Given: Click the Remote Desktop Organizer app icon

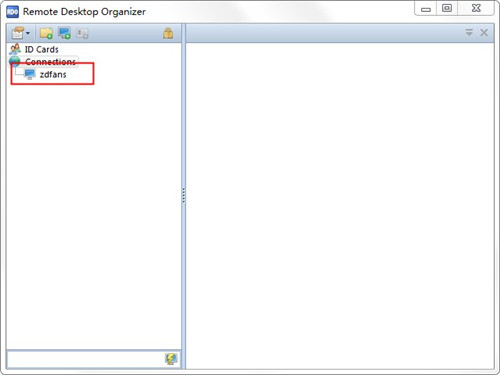Looking at the screenshot, I should pyautogui.click(x=13, y=12).
